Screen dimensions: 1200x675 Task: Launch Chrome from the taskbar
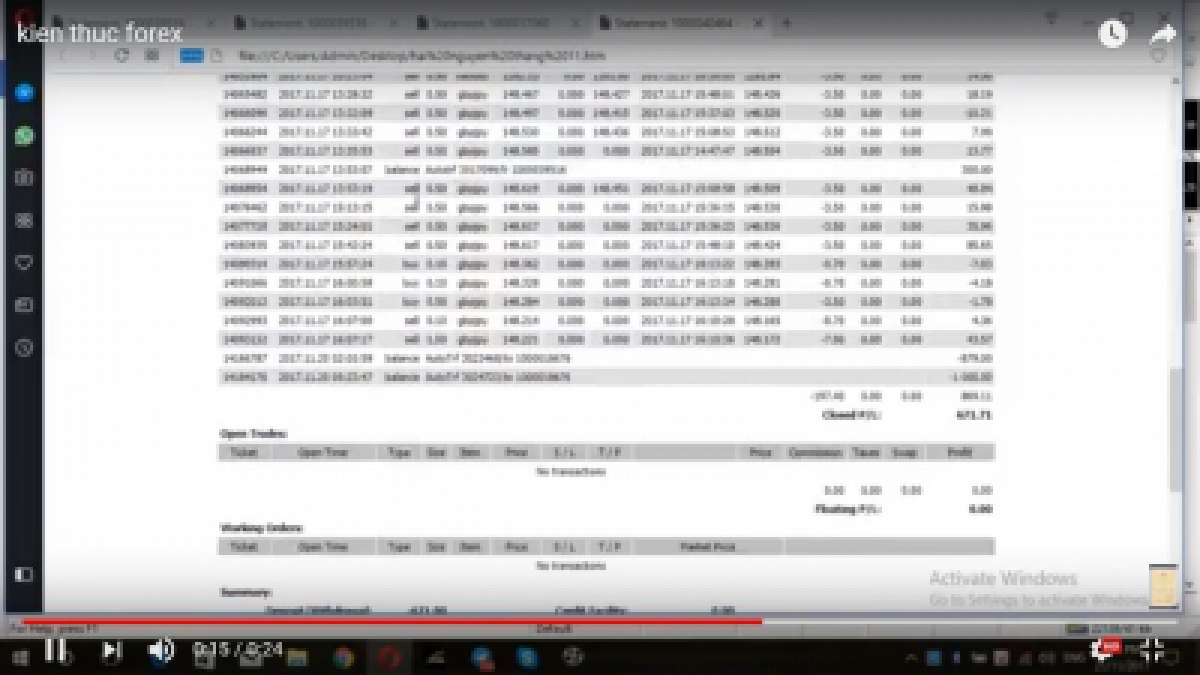click(x=343, y=657)
